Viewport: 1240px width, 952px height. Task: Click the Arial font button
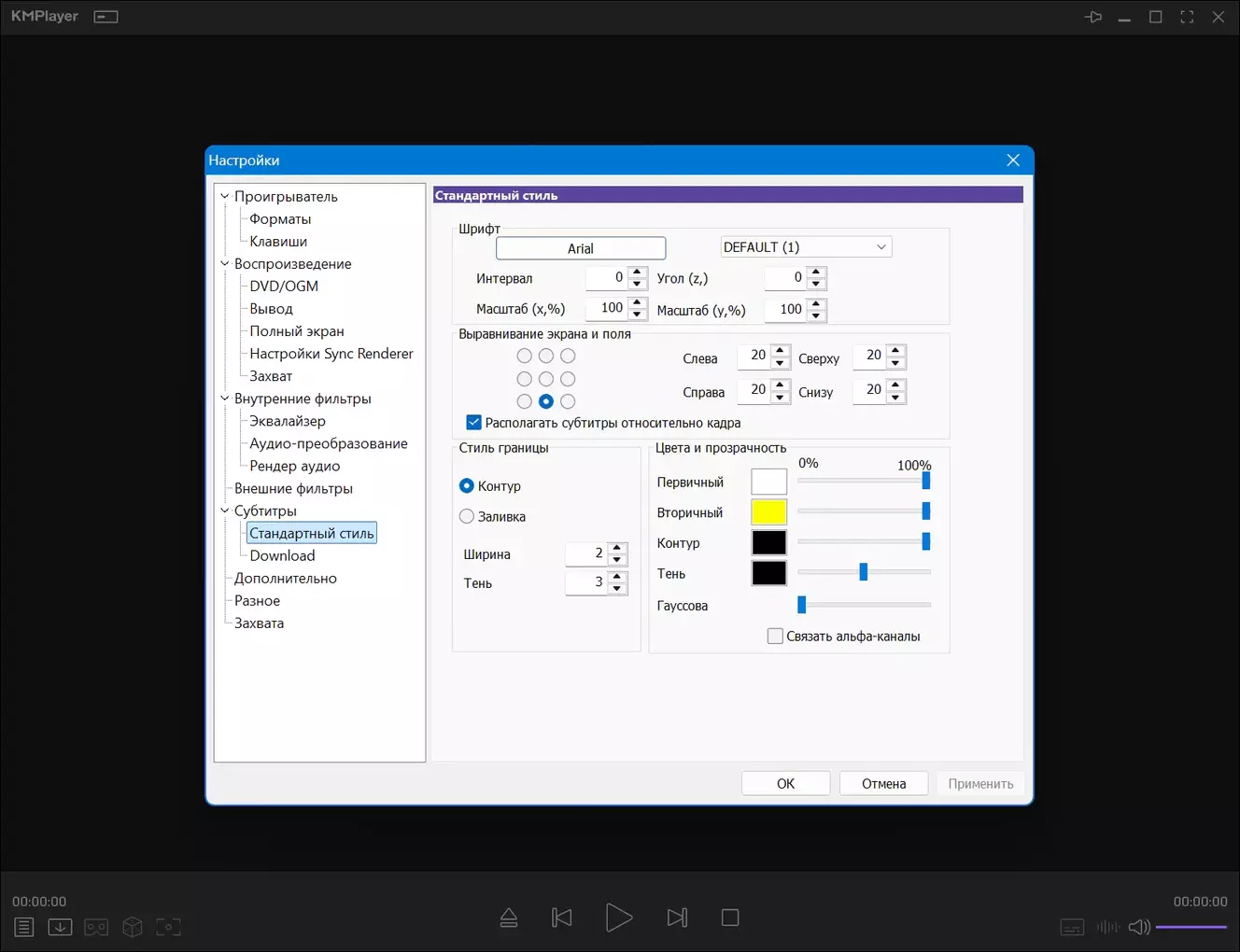click(581, 248)
